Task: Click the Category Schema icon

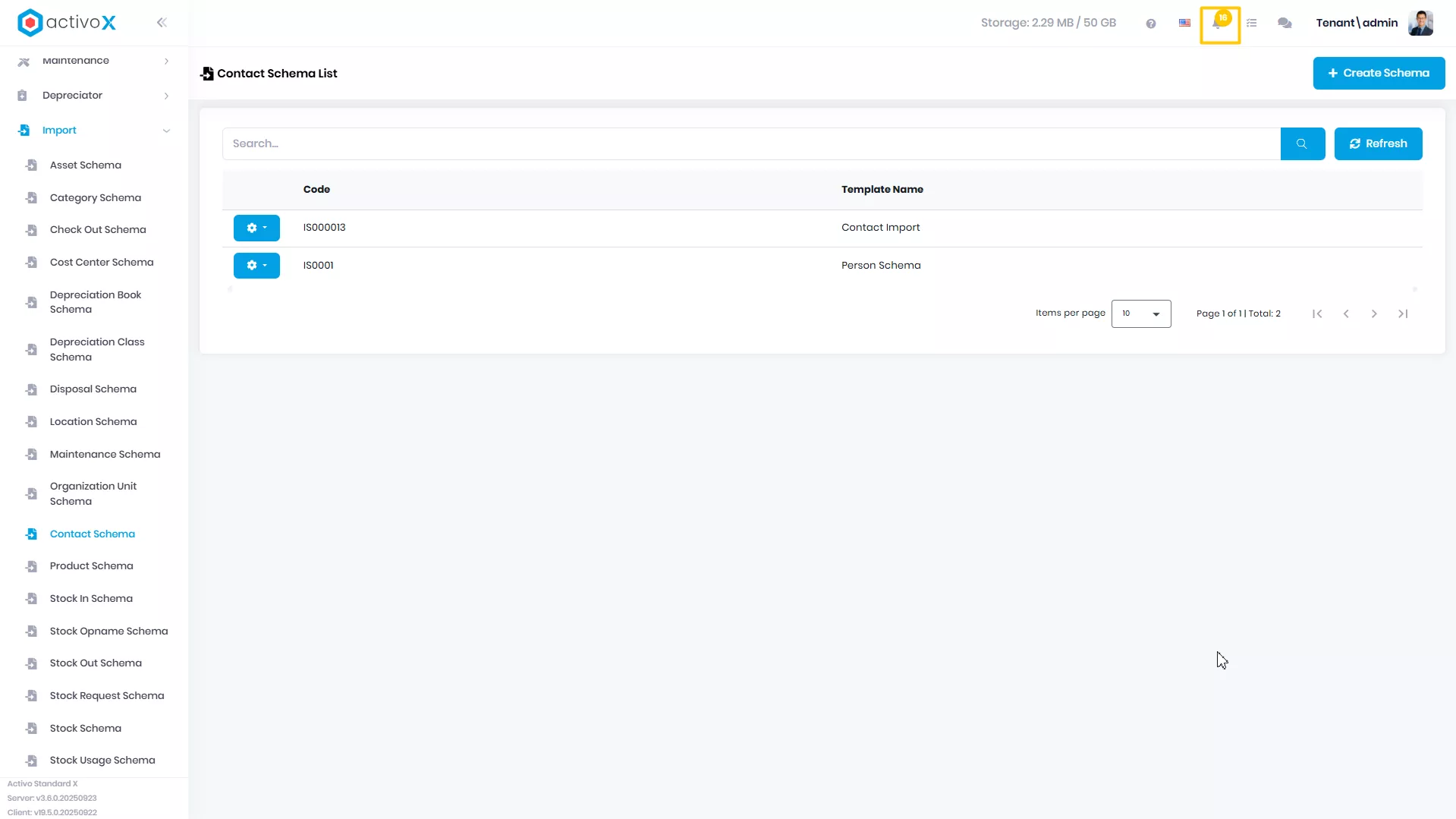Action: click(x=31, y=197)
